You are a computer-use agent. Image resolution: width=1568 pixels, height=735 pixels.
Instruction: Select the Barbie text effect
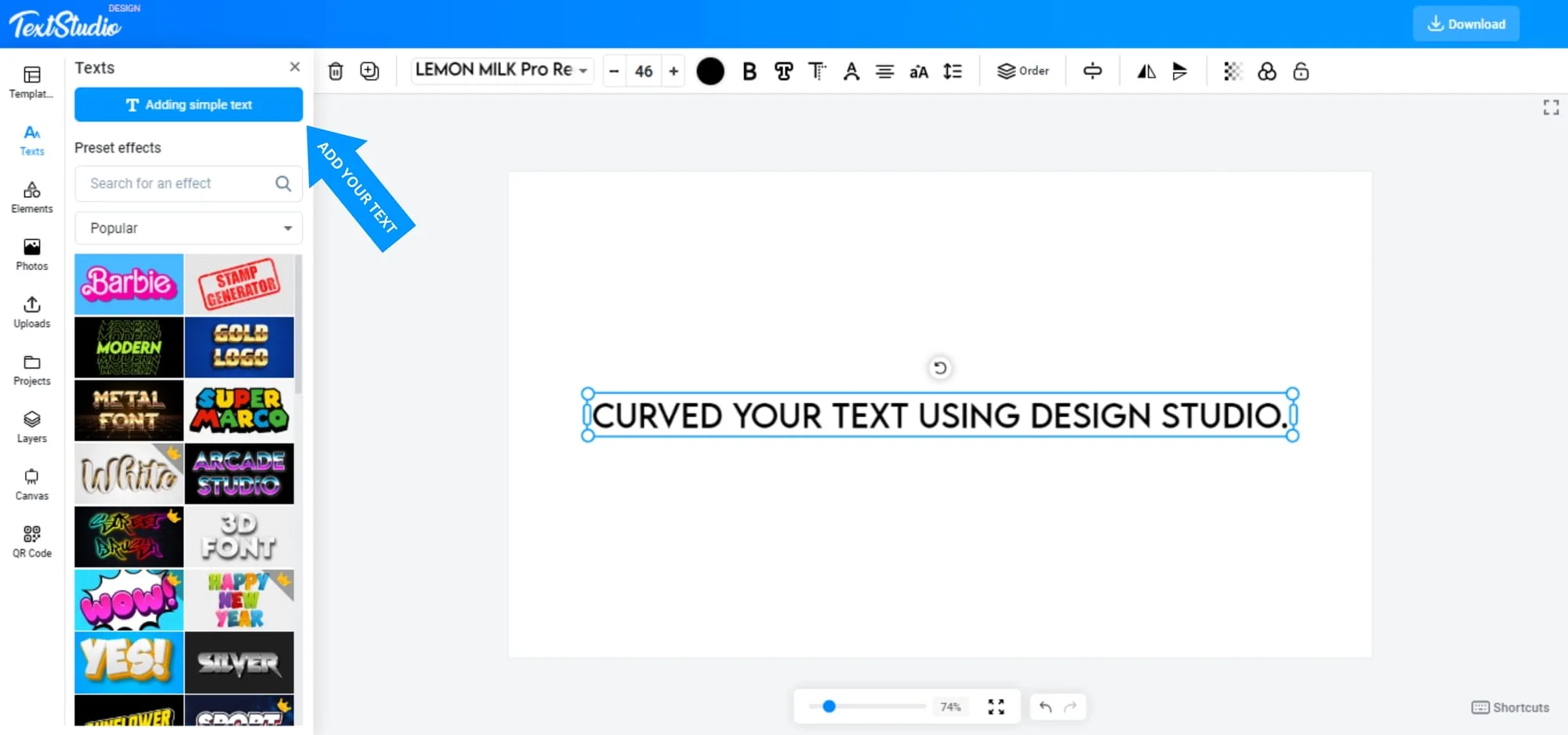[x=129, y=284]
